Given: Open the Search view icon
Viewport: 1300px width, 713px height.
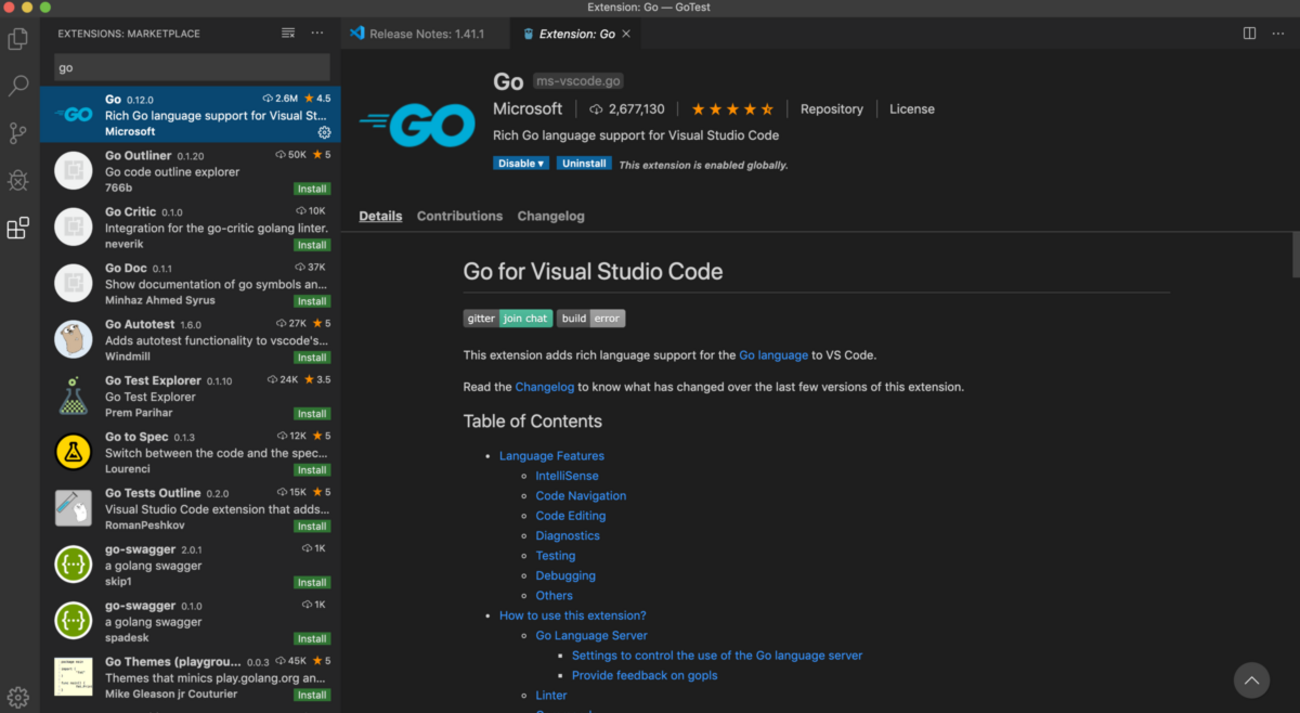Looking at the screenshot, I should (18, 86).
